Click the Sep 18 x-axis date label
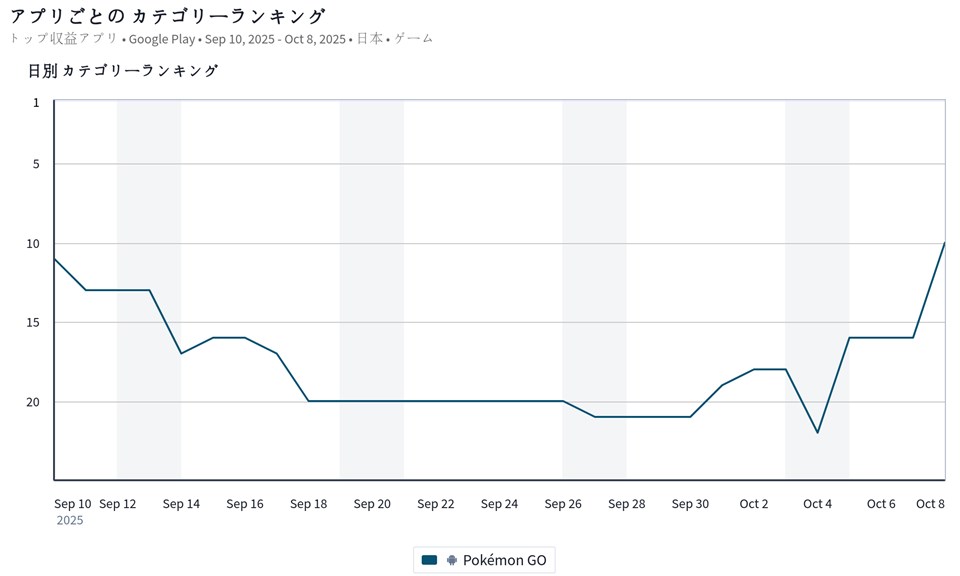960x576 pixels. click(308, 504)
